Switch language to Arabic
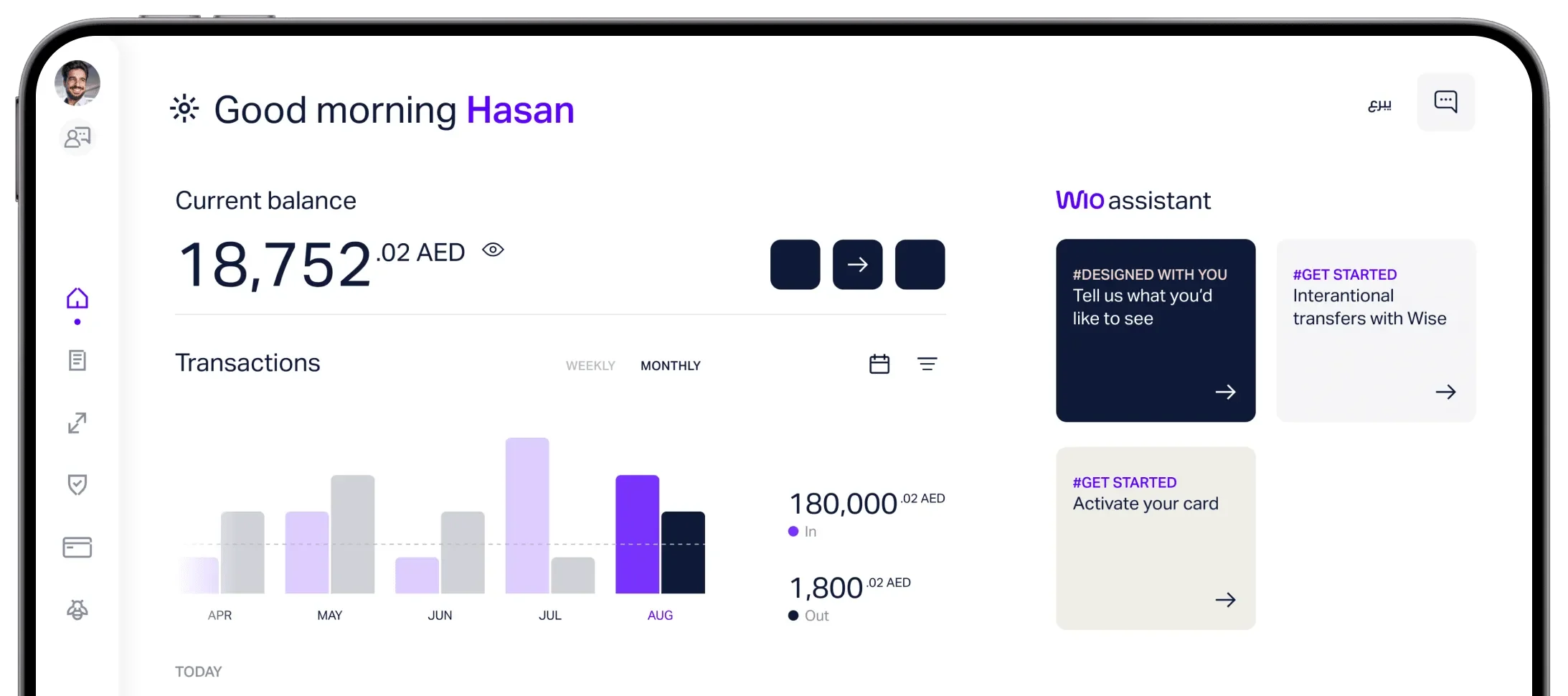 pos(1379,105)
